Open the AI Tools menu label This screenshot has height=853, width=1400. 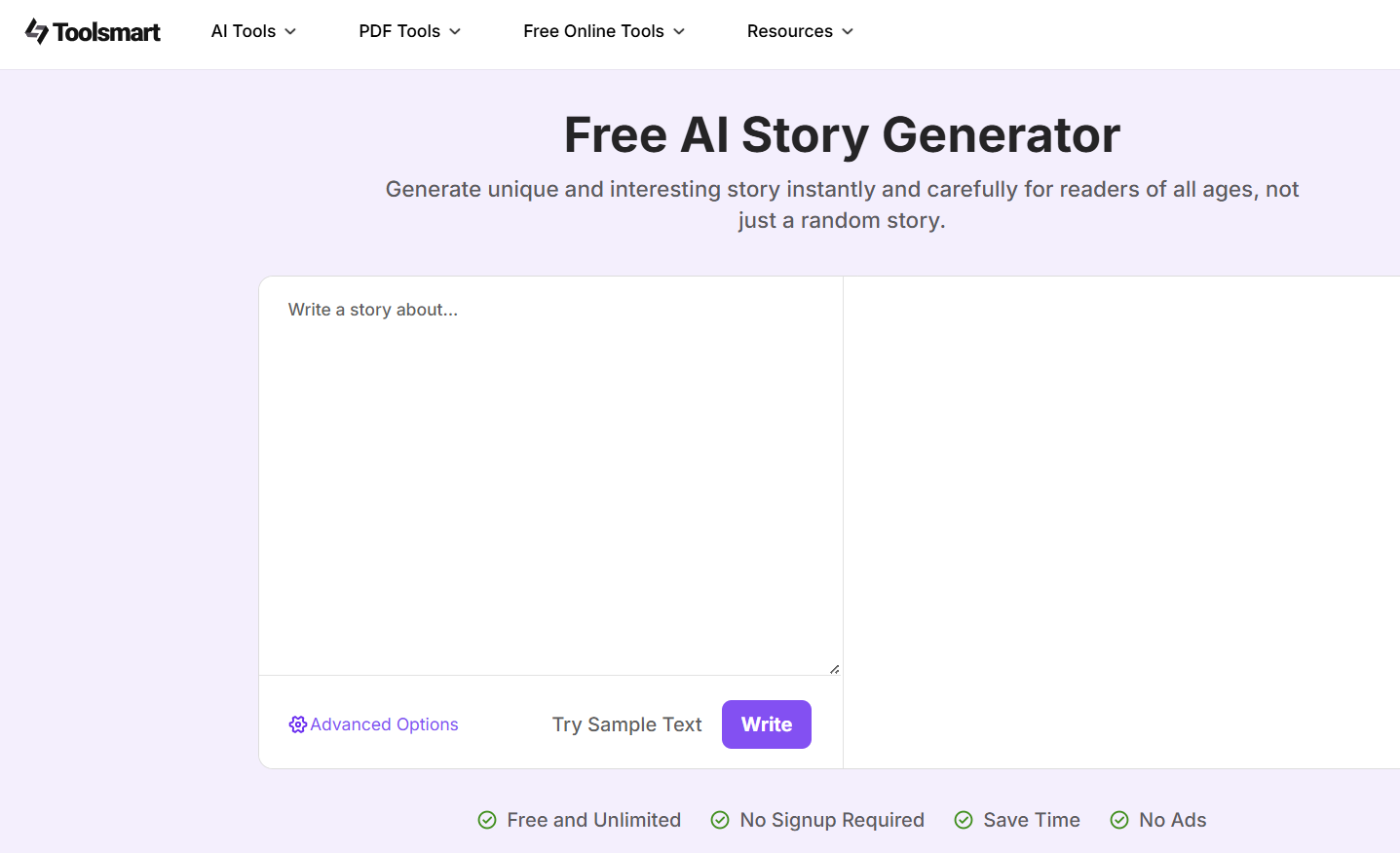[x=244, y=31]
